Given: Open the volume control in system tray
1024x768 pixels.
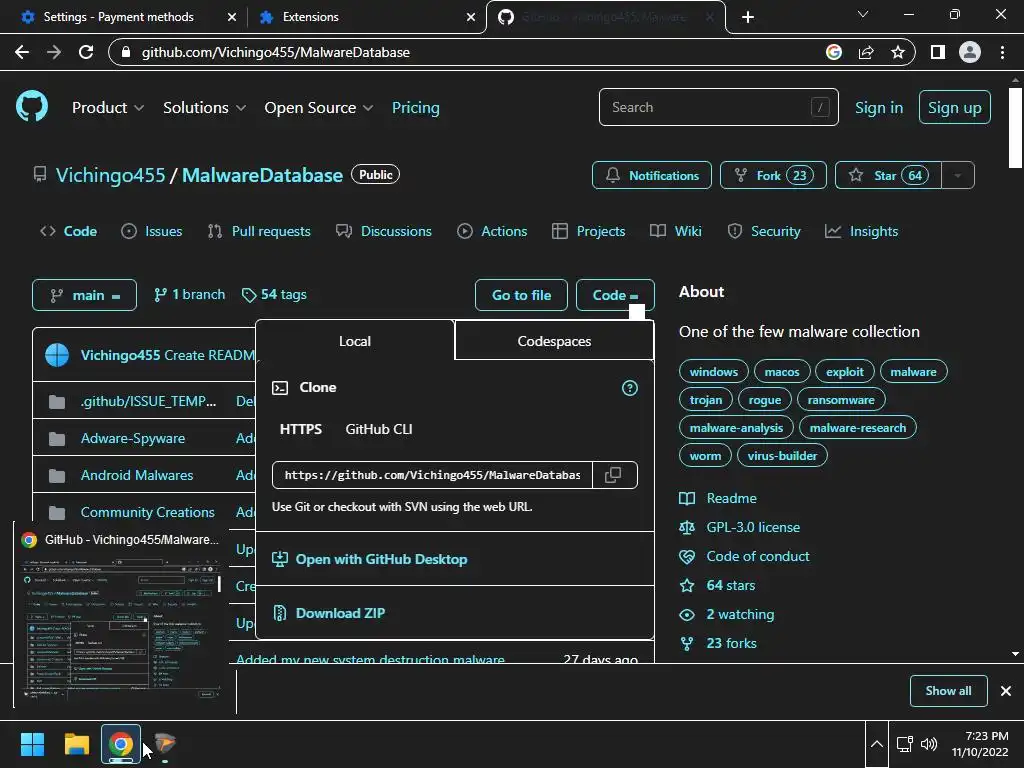Looking at the screenshot, I should click(x=929, y=744).
